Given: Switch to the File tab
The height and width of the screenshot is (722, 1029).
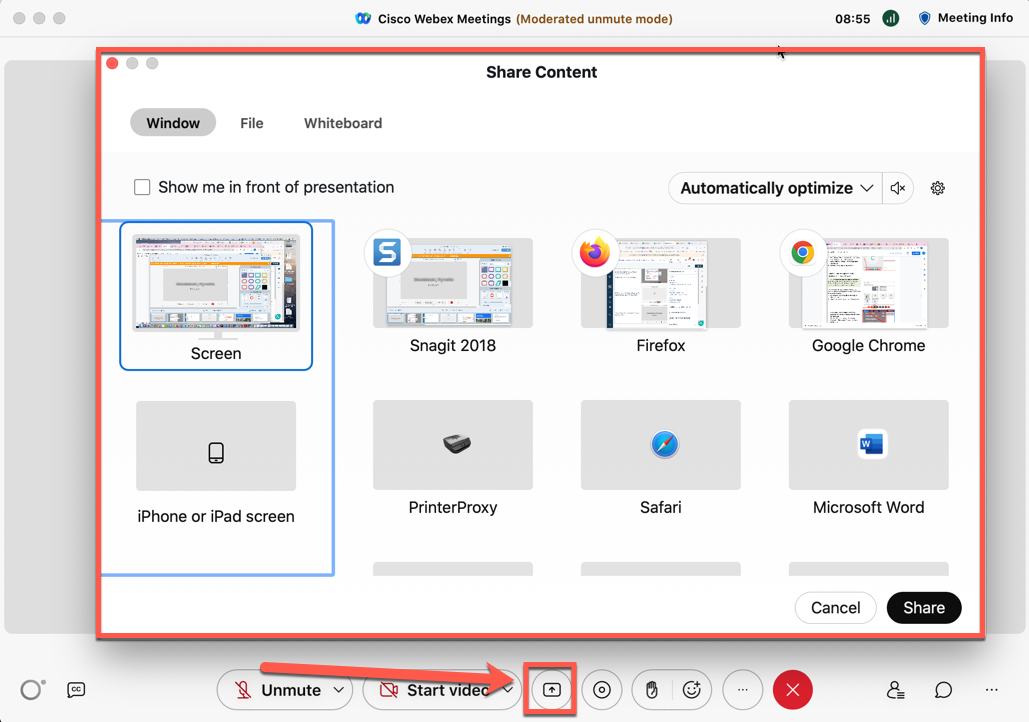Looking at the screenshot, I should (x=252, y=123).
